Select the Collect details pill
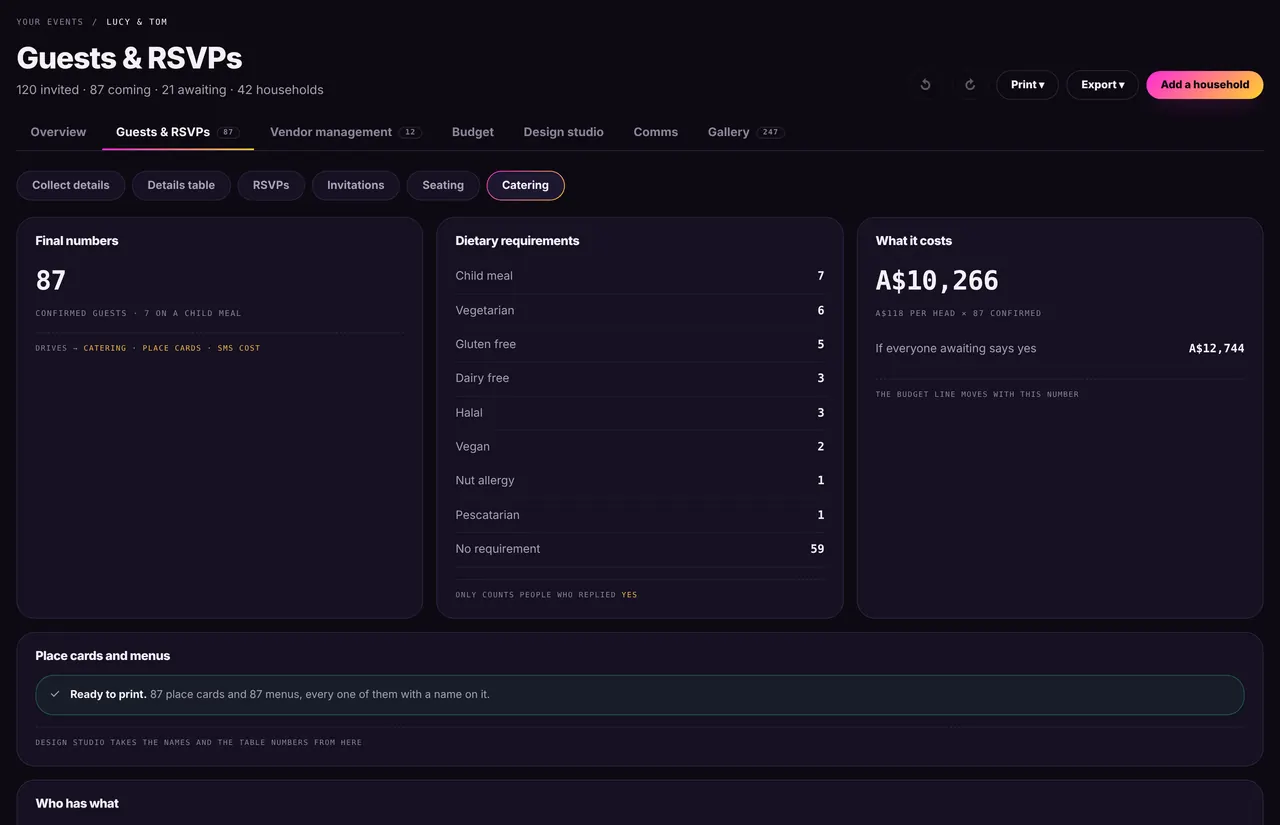This screenshot has height=825, width=1280. (71, 185)
